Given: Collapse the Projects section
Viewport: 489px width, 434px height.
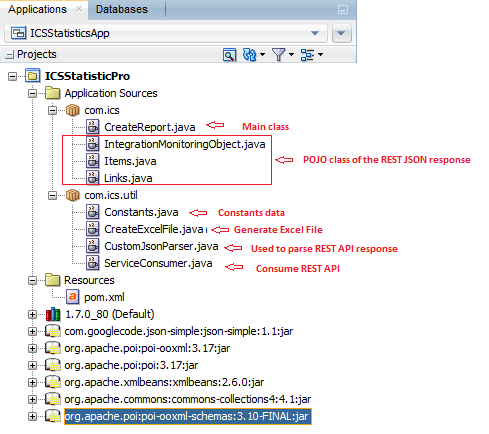Looking at the screenshot, I should tap(10, 54).
